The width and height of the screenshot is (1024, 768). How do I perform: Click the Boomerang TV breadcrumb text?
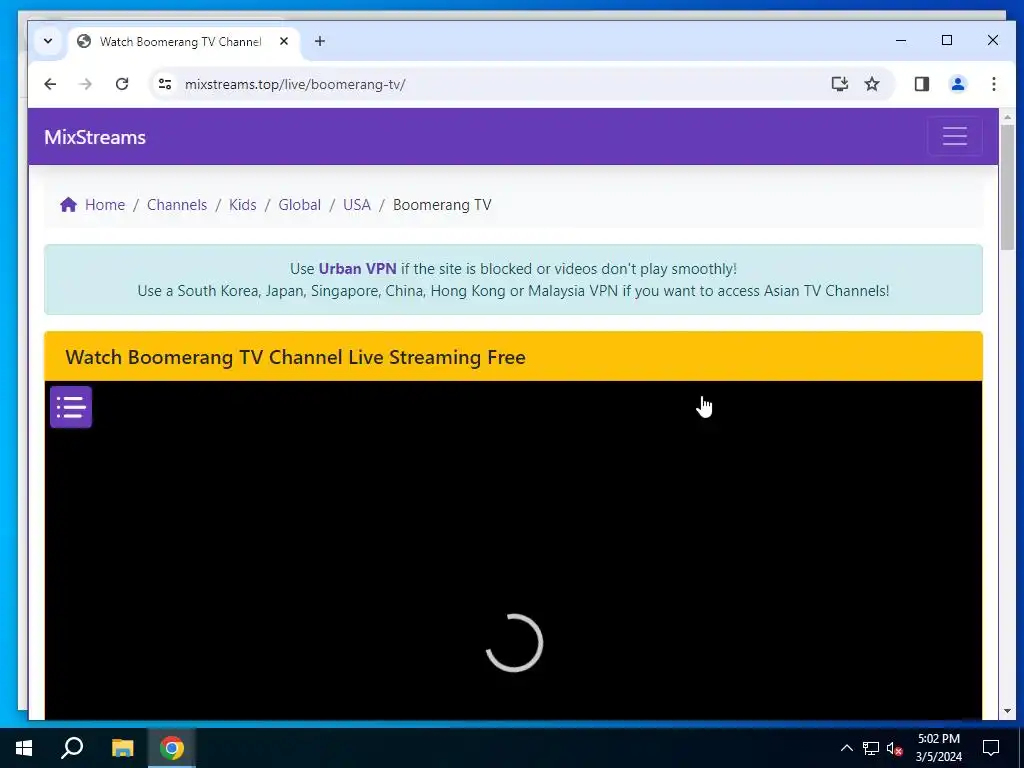442,205
